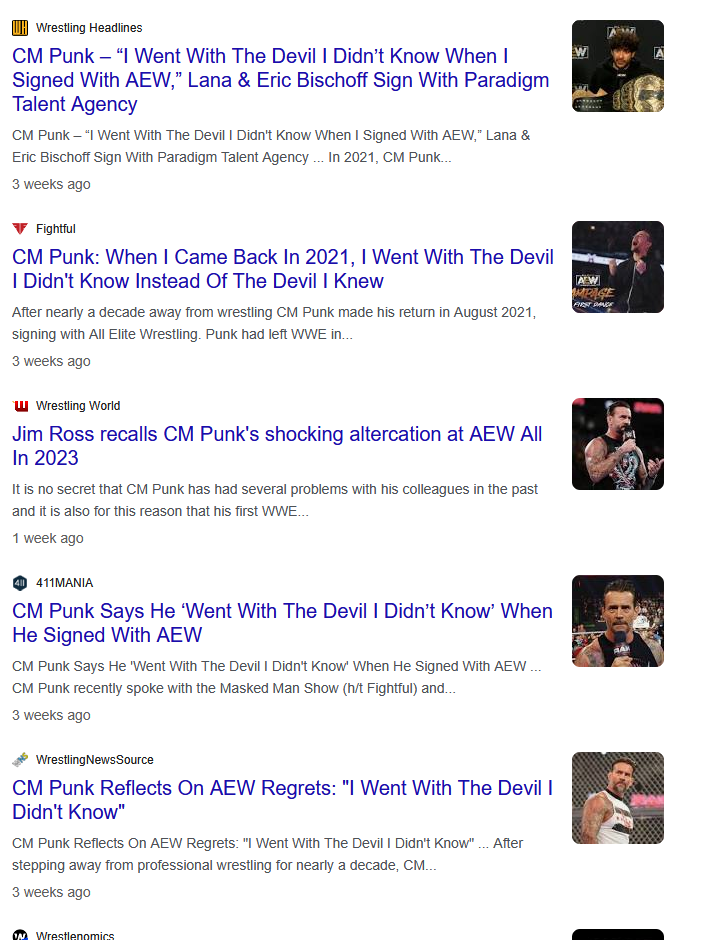Screen dimensions: 714x940
Task: Open the Jim Ross AEW All In article
Action: (277, 445)
